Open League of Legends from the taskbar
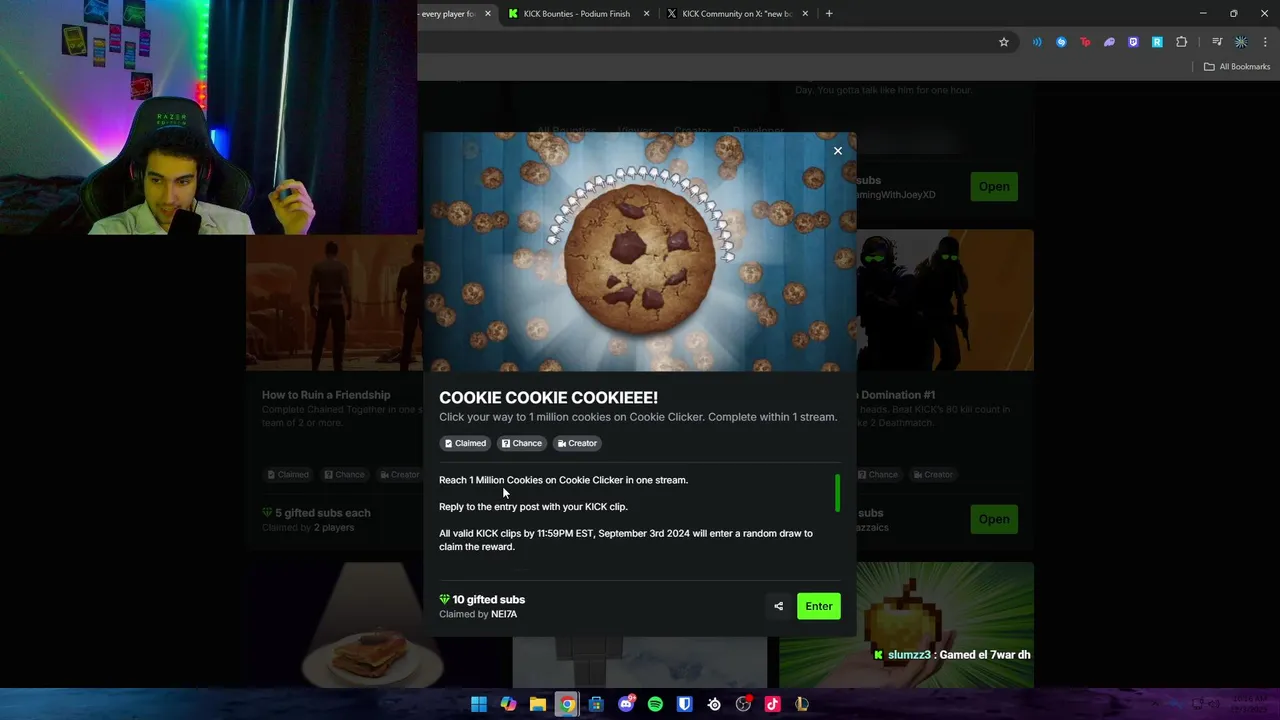The height and width of the screenshot is (720, 1280). (x=801, y=704)
